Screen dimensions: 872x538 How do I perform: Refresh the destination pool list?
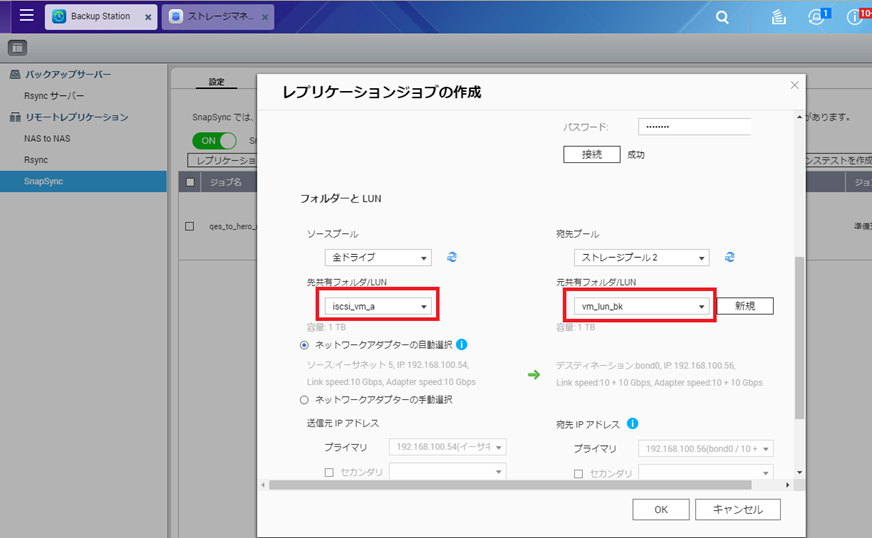click(x=730, y=257)
